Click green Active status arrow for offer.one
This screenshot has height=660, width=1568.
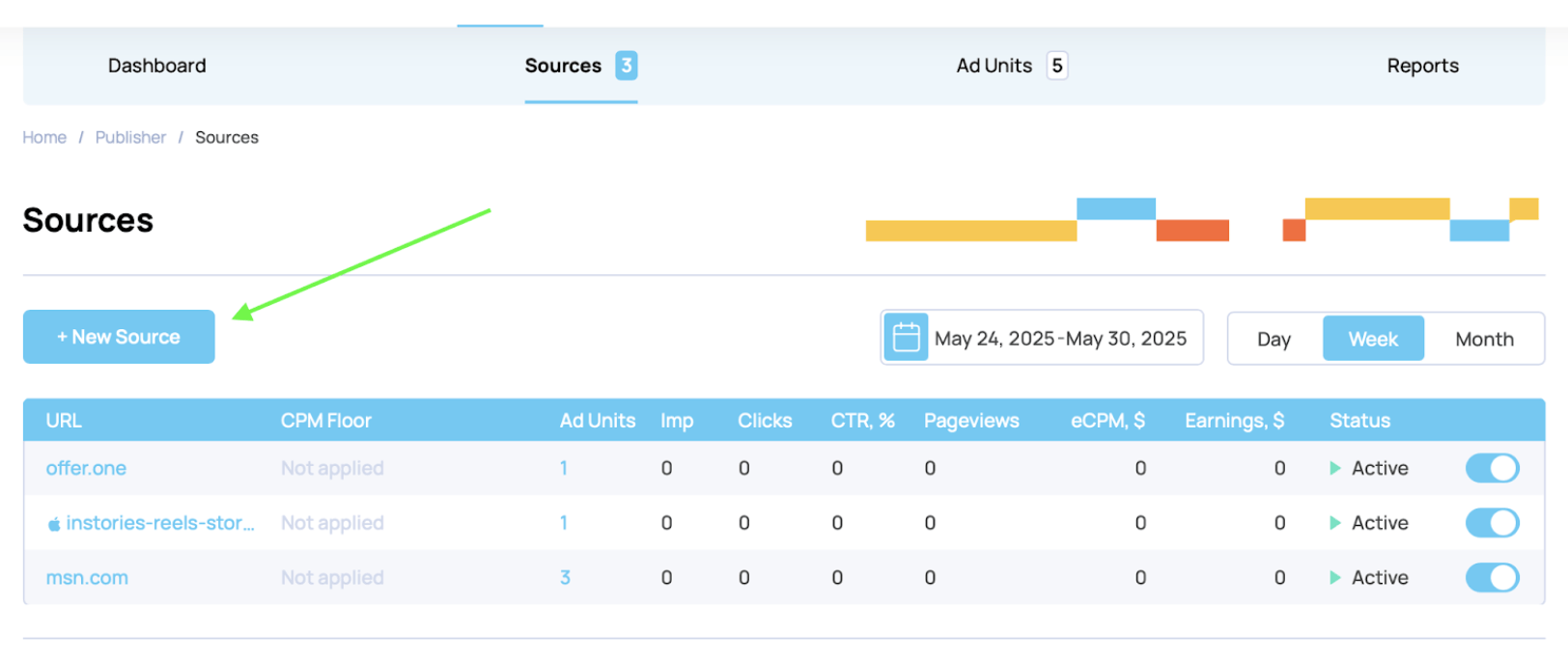(x=1335, y=468)
